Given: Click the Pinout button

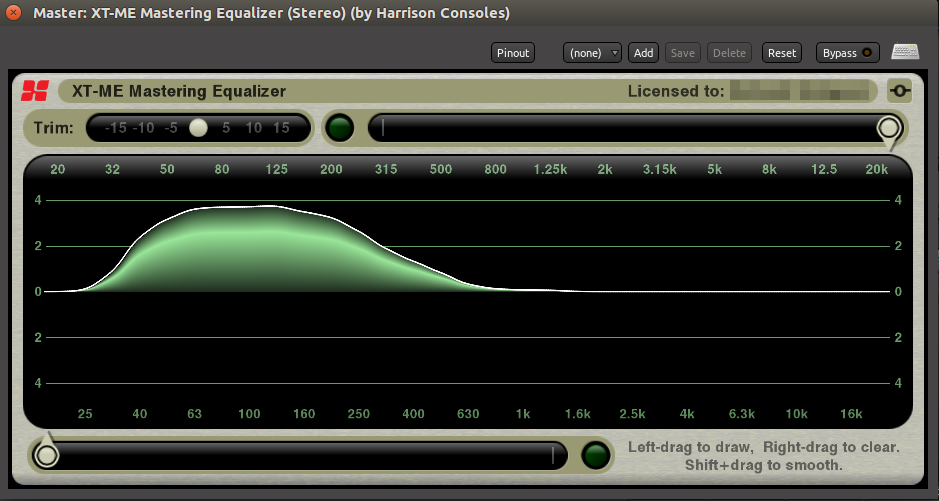Looking at the screenshot, I should 513,53.
